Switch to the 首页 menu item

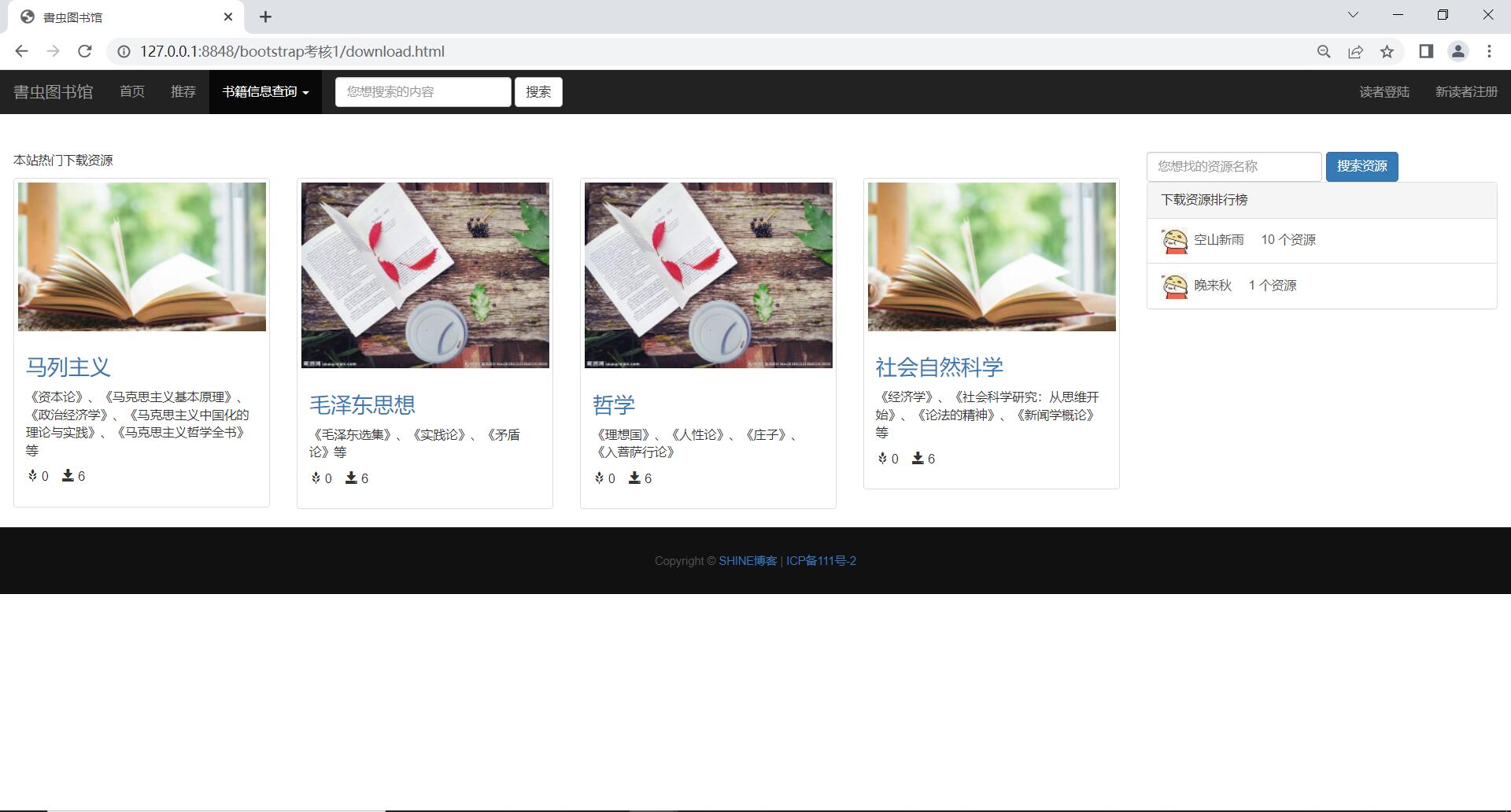131,91
